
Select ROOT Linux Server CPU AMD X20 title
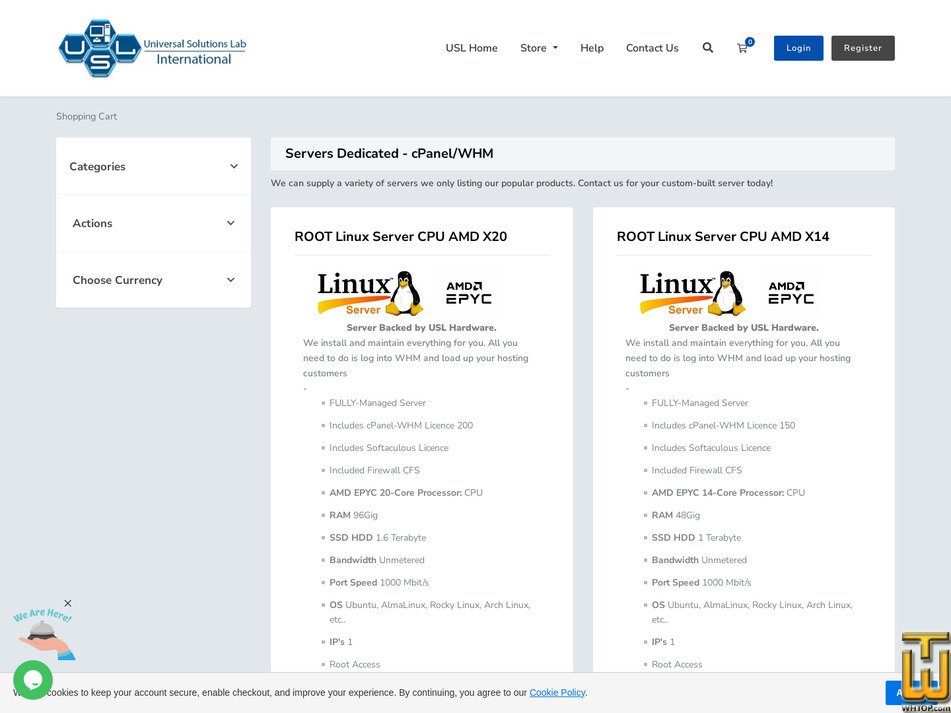(x=400, y=236)
